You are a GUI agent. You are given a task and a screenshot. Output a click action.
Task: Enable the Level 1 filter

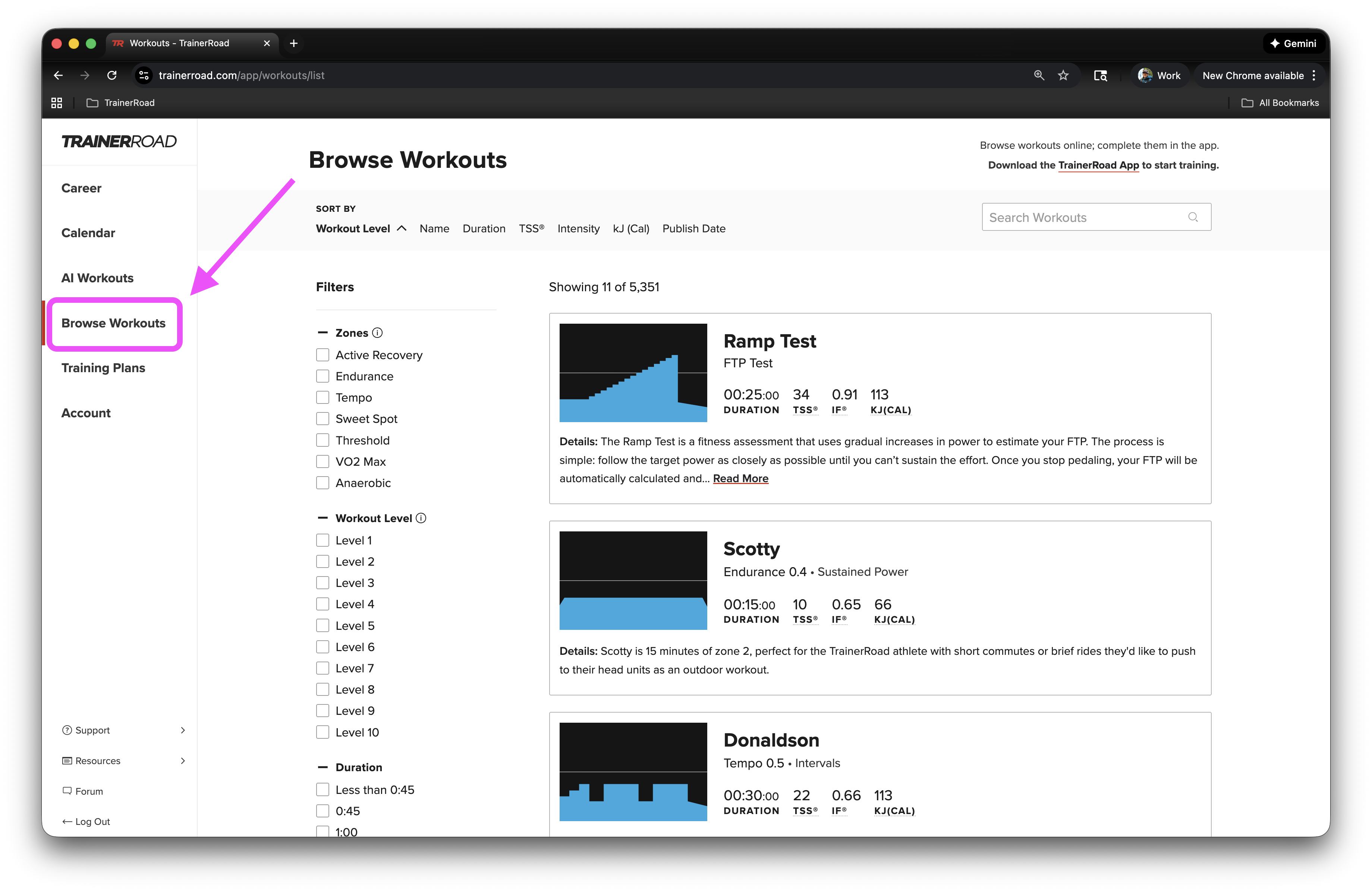coord(323,540)
